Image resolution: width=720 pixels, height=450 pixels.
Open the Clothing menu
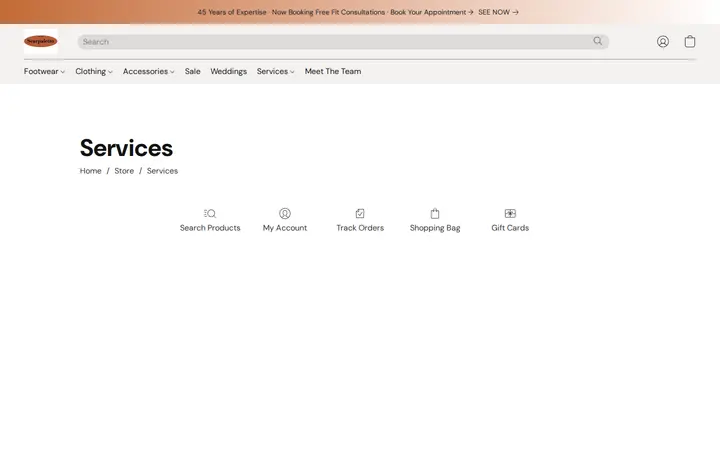(x=90, y=71)
